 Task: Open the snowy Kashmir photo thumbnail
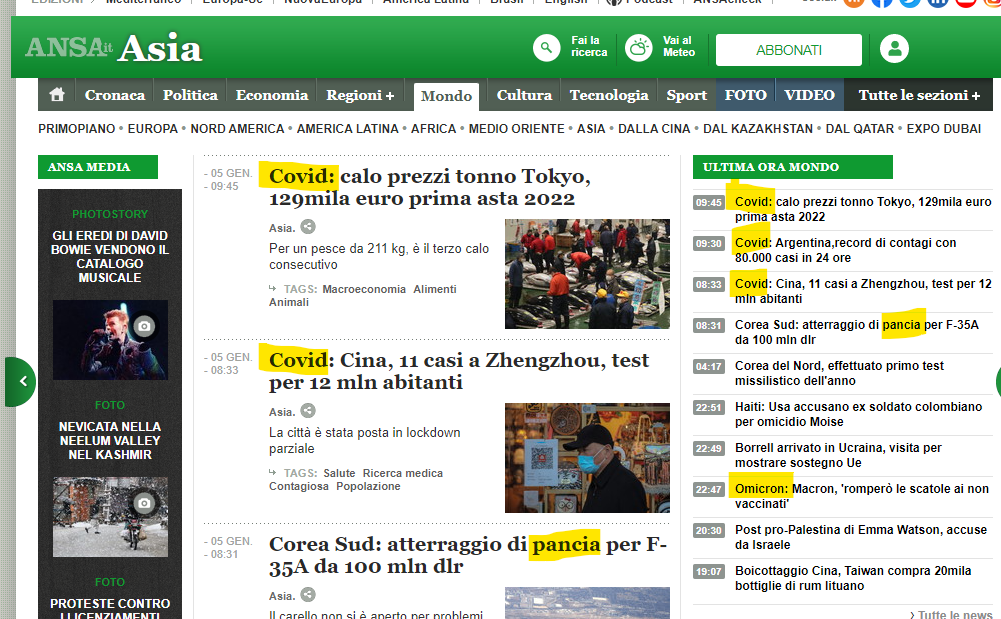click(110, 517)
